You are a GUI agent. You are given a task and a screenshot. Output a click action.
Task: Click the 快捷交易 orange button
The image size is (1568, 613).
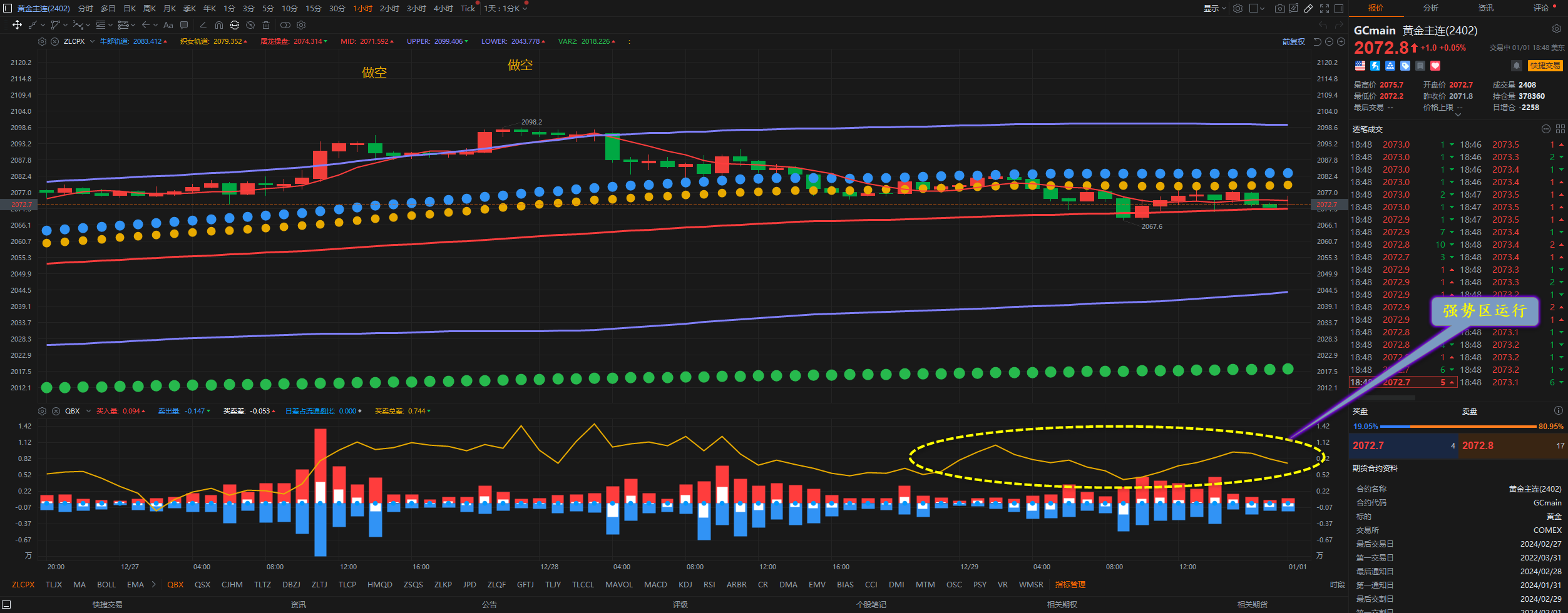click(x=1545, y=65)
